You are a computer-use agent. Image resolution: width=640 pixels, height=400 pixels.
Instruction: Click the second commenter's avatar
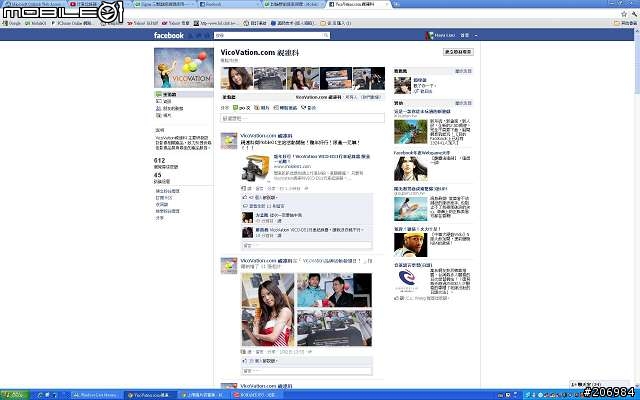(x=247, y=232)
